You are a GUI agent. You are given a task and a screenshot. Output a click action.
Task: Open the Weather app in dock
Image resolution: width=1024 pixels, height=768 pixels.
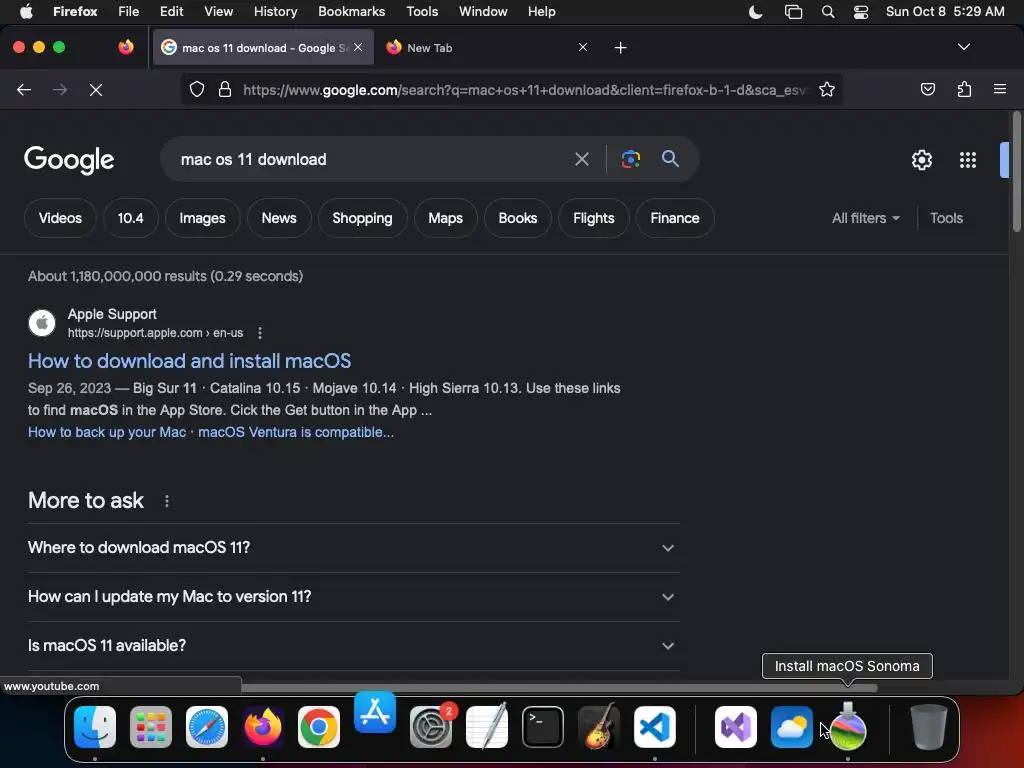coord(792,727)
